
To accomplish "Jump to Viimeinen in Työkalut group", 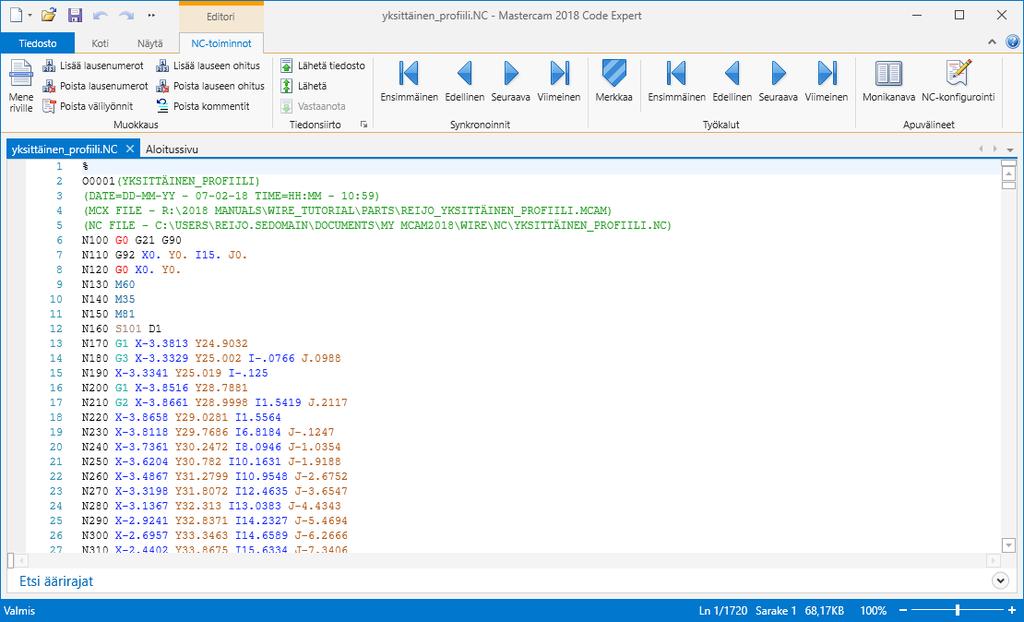I will click(x=826, y=81).
